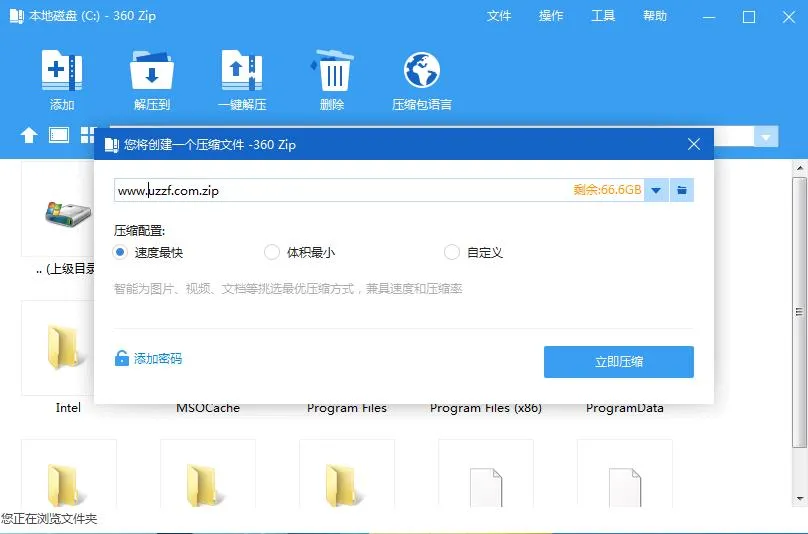
Task: Go up one folder with the up arrow
Action: click(x=29, y=136)
